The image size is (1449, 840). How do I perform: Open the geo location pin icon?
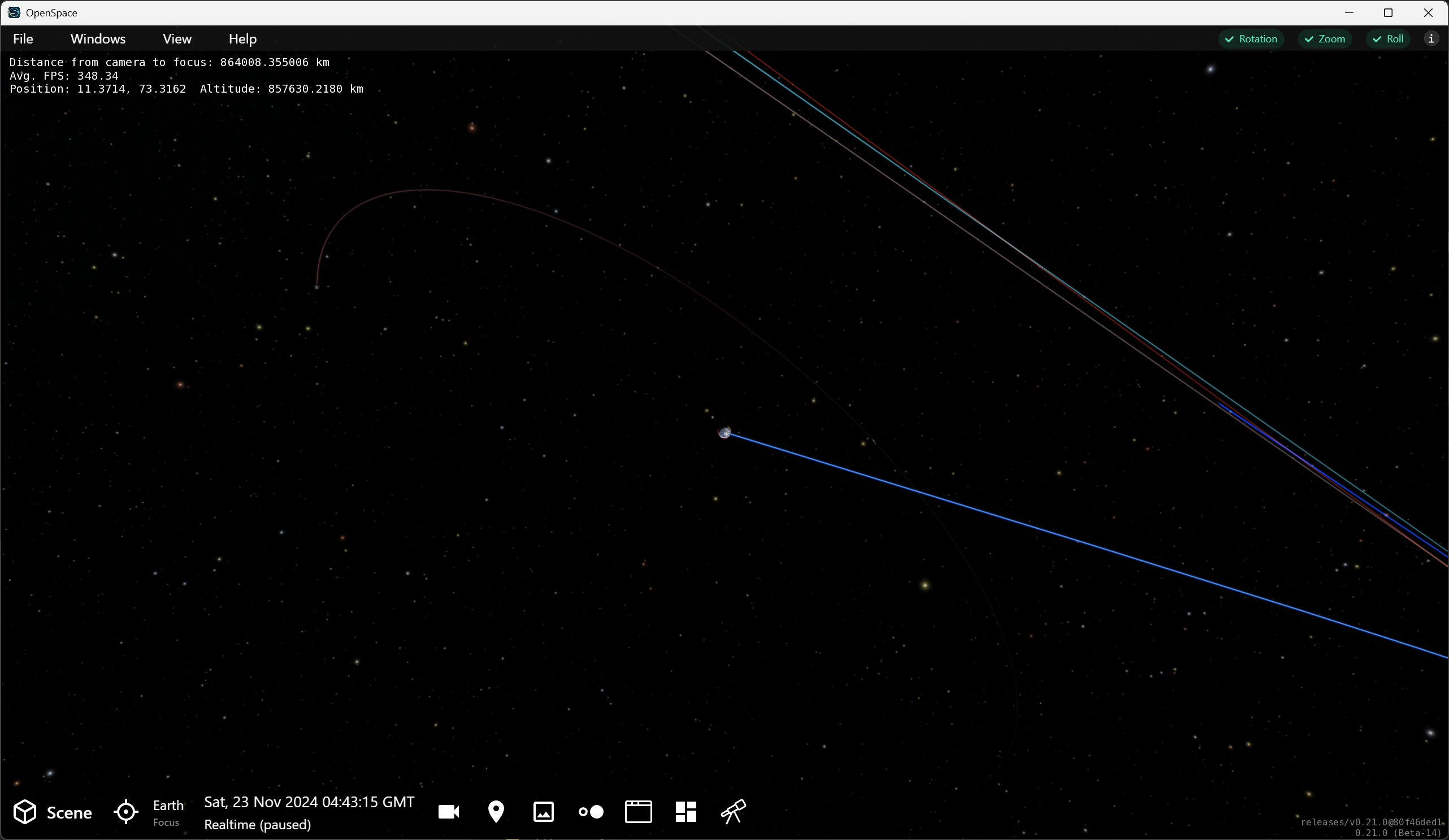[x=496, y=812]
